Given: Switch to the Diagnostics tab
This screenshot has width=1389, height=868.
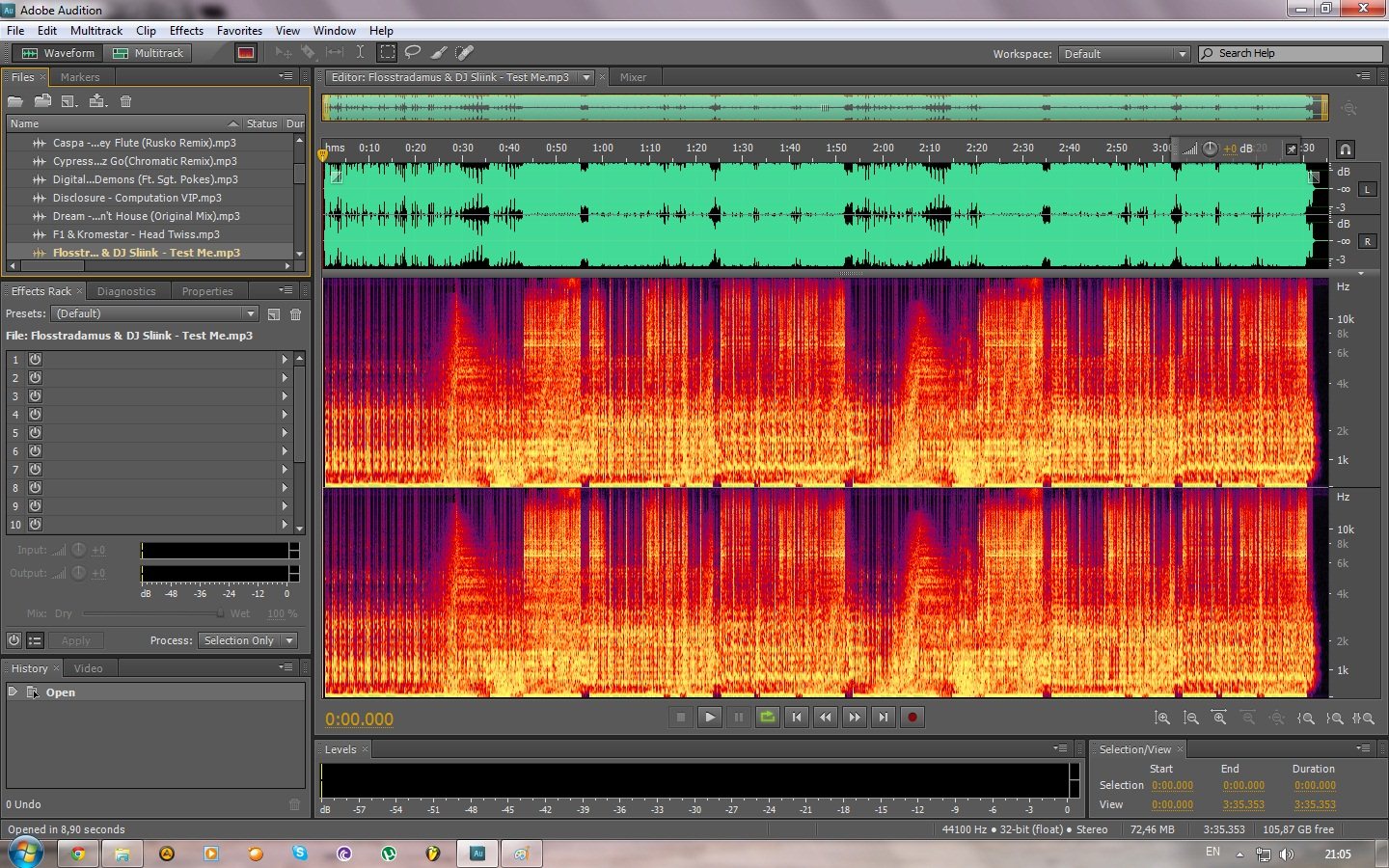Looking at the screenshot, I should click(x=126, y=291).
